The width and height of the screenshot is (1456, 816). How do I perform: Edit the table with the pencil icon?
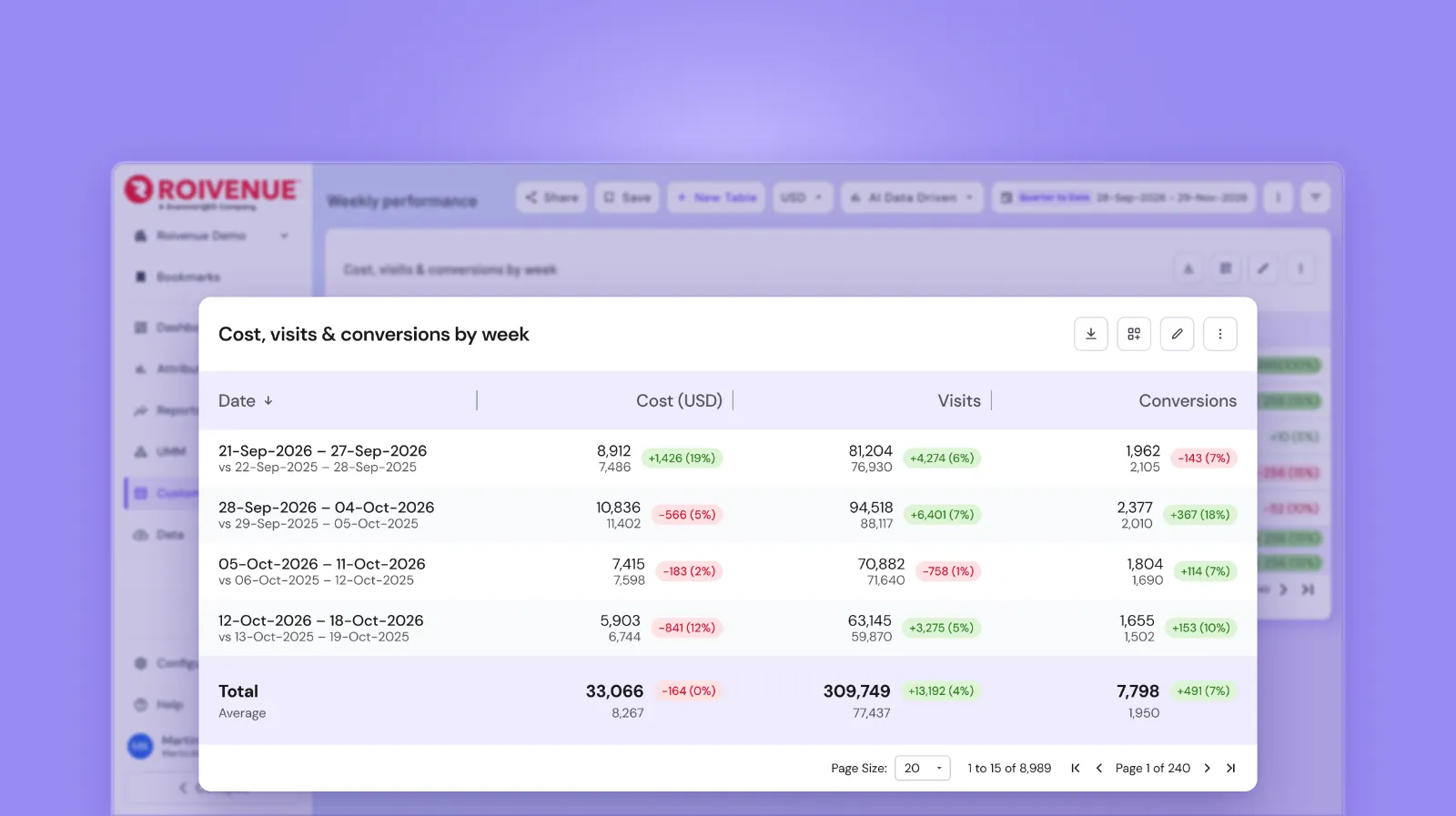tap(1177, 334)
